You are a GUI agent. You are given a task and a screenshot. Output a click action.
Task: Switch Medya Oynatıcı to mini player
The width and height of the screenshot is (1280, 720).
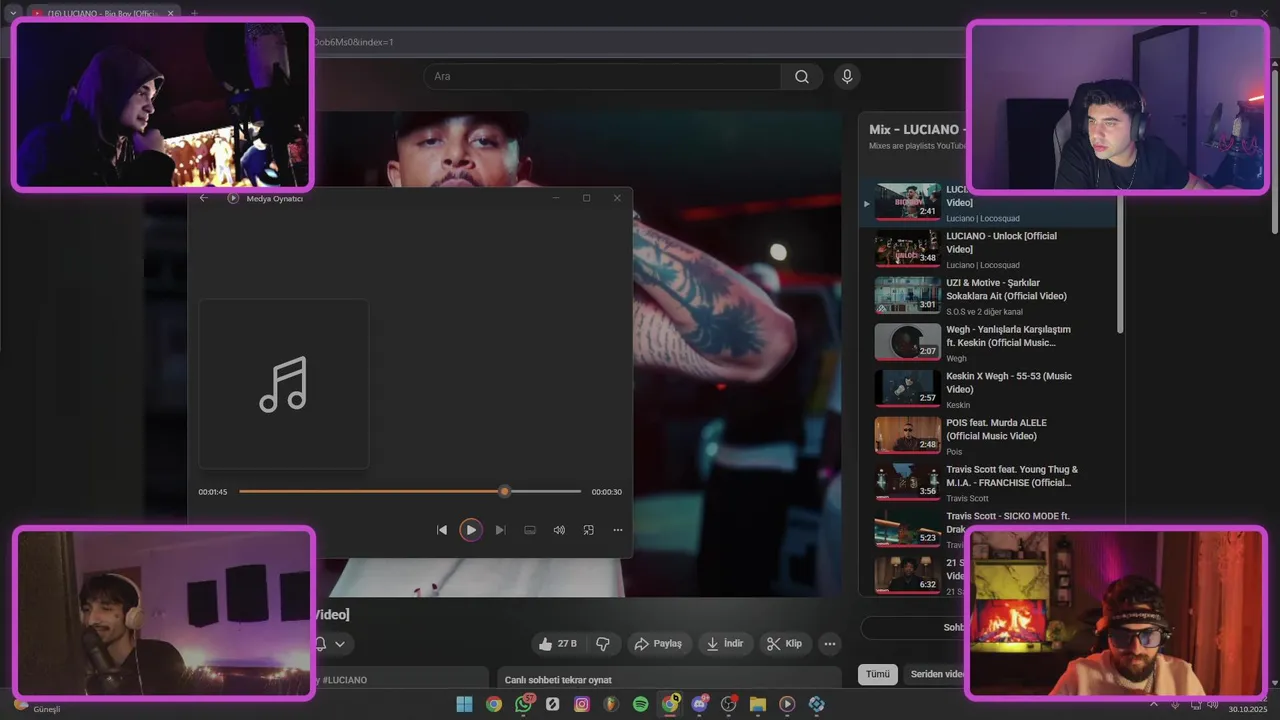tap(588, 530)
